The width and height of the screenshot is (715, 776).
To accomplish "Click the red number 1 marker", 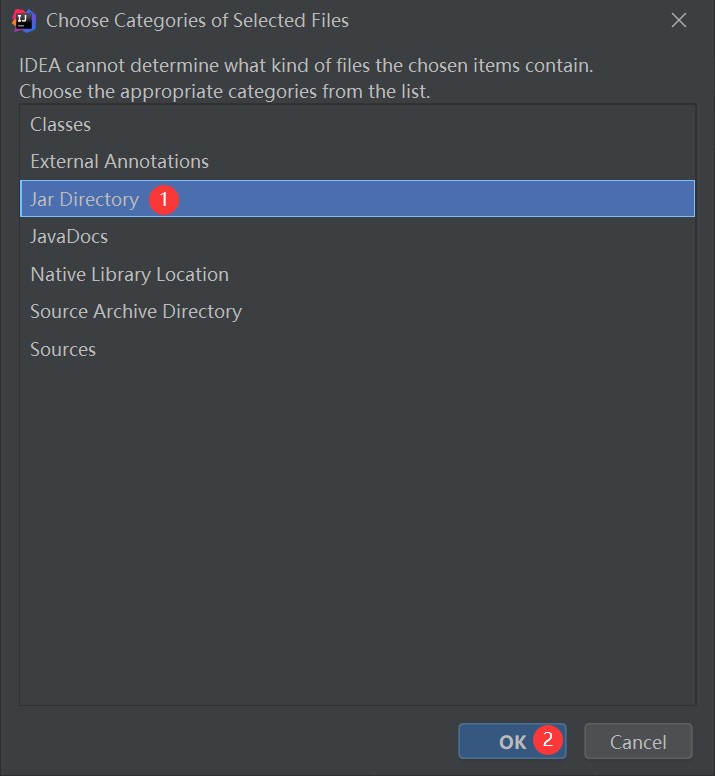I will coord(164,199).
